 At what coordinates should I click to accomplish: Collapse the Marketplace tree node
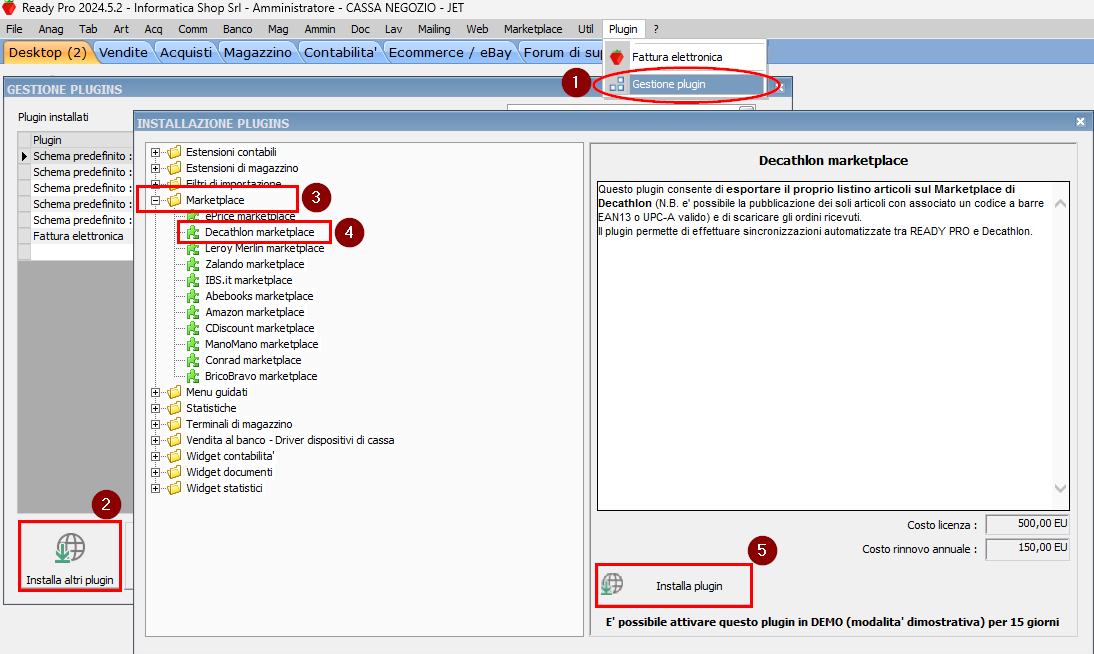(x=156, y=200)
